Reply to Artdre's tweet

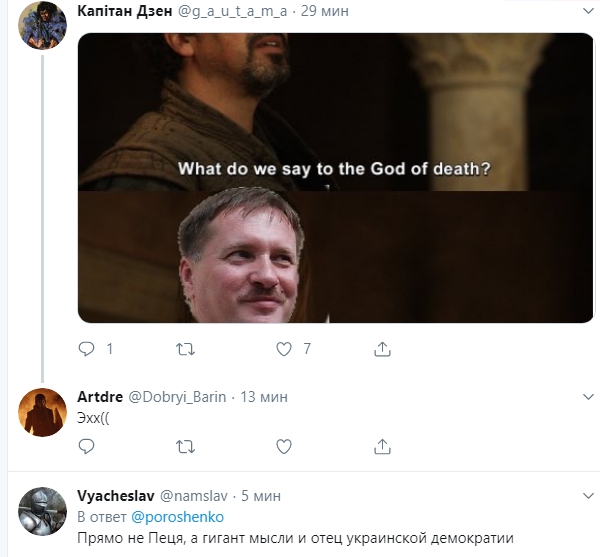pyautogui.click(x=86, y=445)
